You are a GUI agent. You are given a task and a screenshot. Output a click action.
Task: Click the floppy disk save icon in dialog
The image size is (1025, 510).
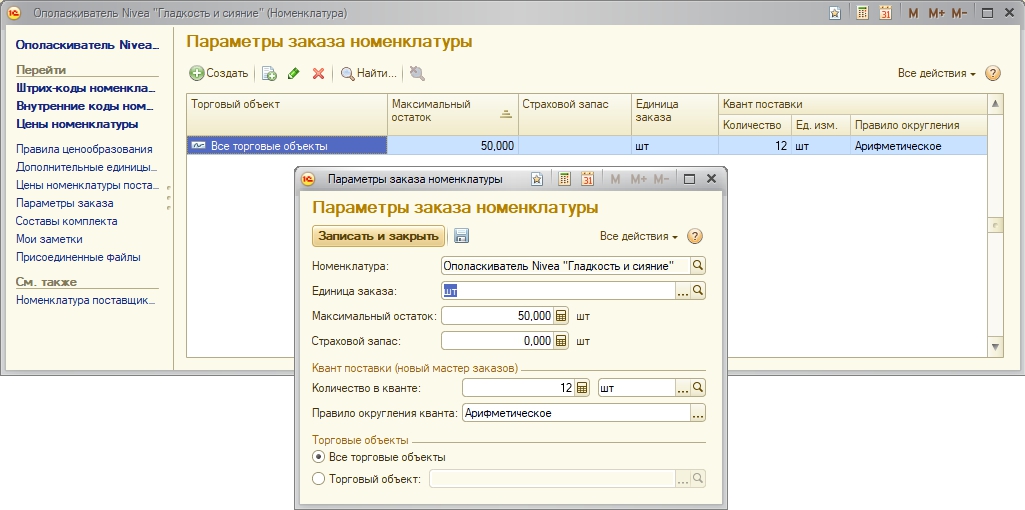(462, 236)
